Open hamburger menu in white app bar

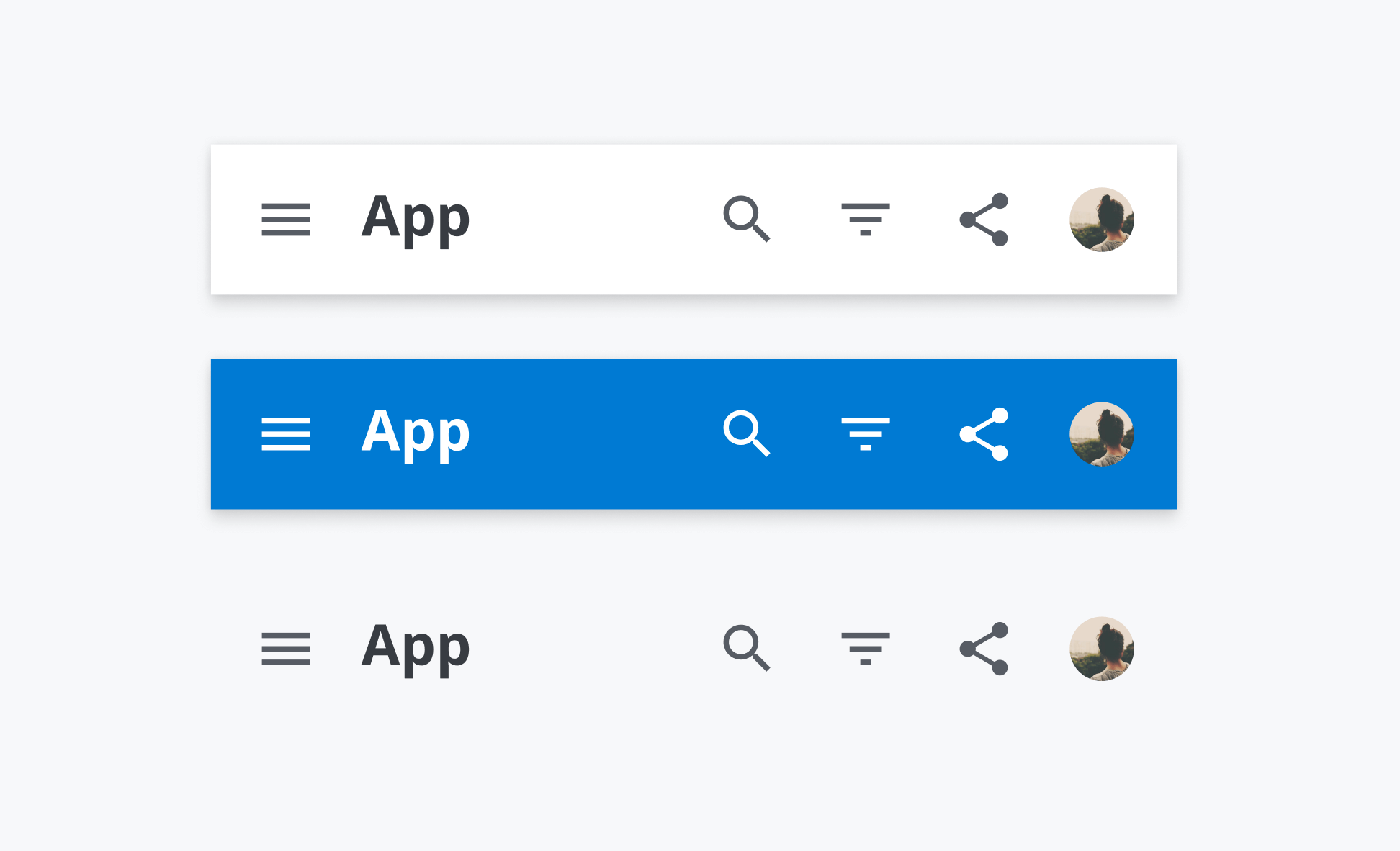[286, 220]
